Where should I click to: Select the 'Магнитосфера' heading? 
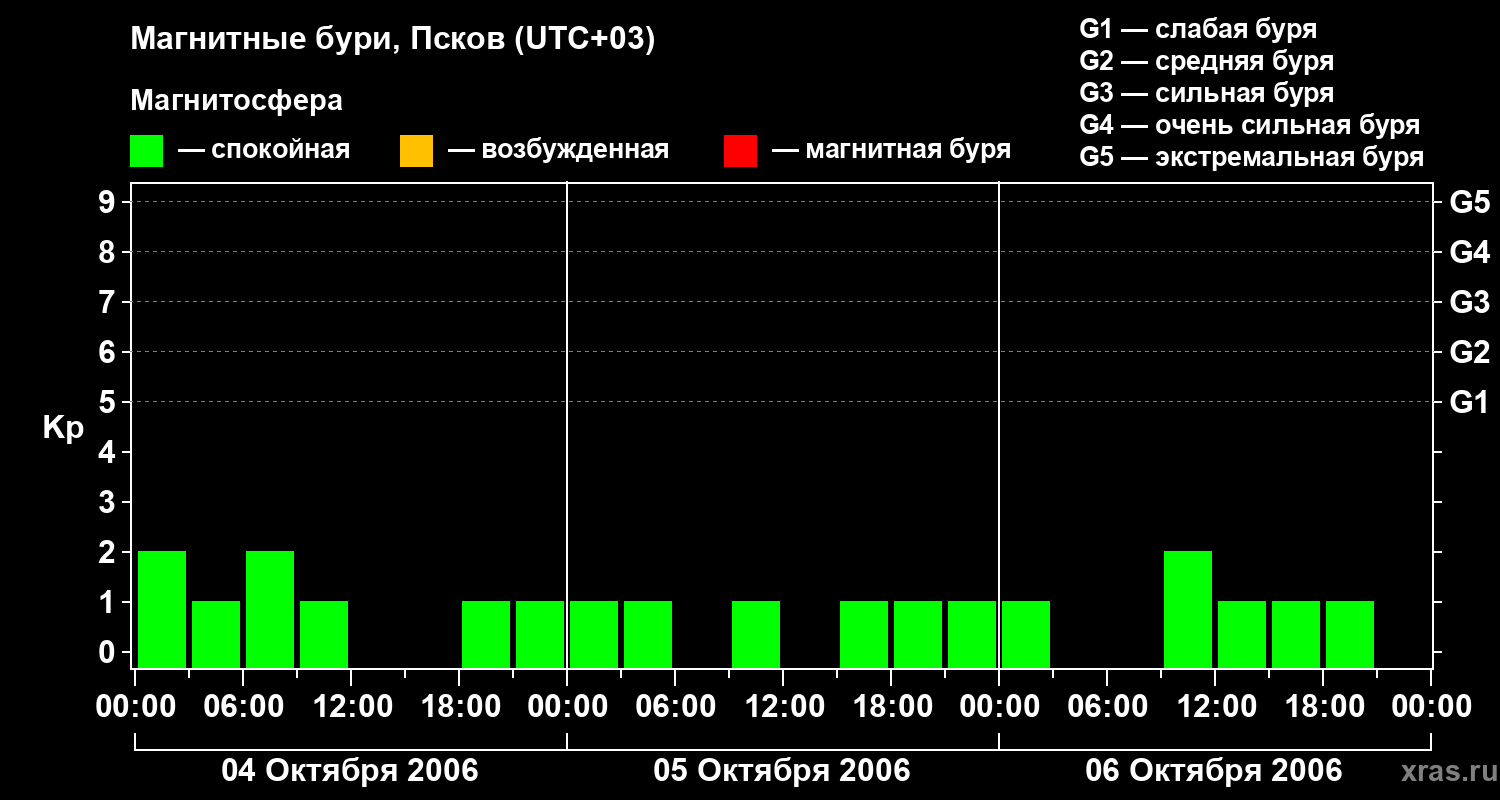tap(236, 101)
